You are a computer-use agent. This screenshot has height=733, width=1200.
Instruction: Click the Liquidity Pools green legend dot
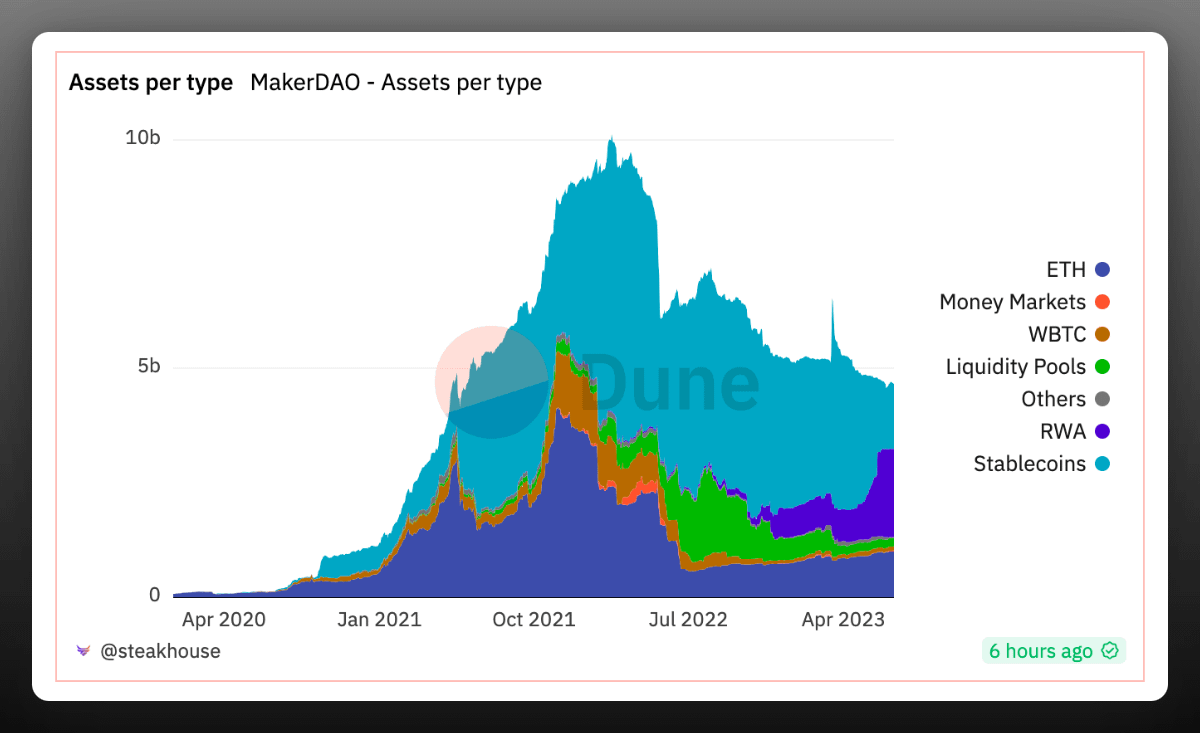[1102, 367]
